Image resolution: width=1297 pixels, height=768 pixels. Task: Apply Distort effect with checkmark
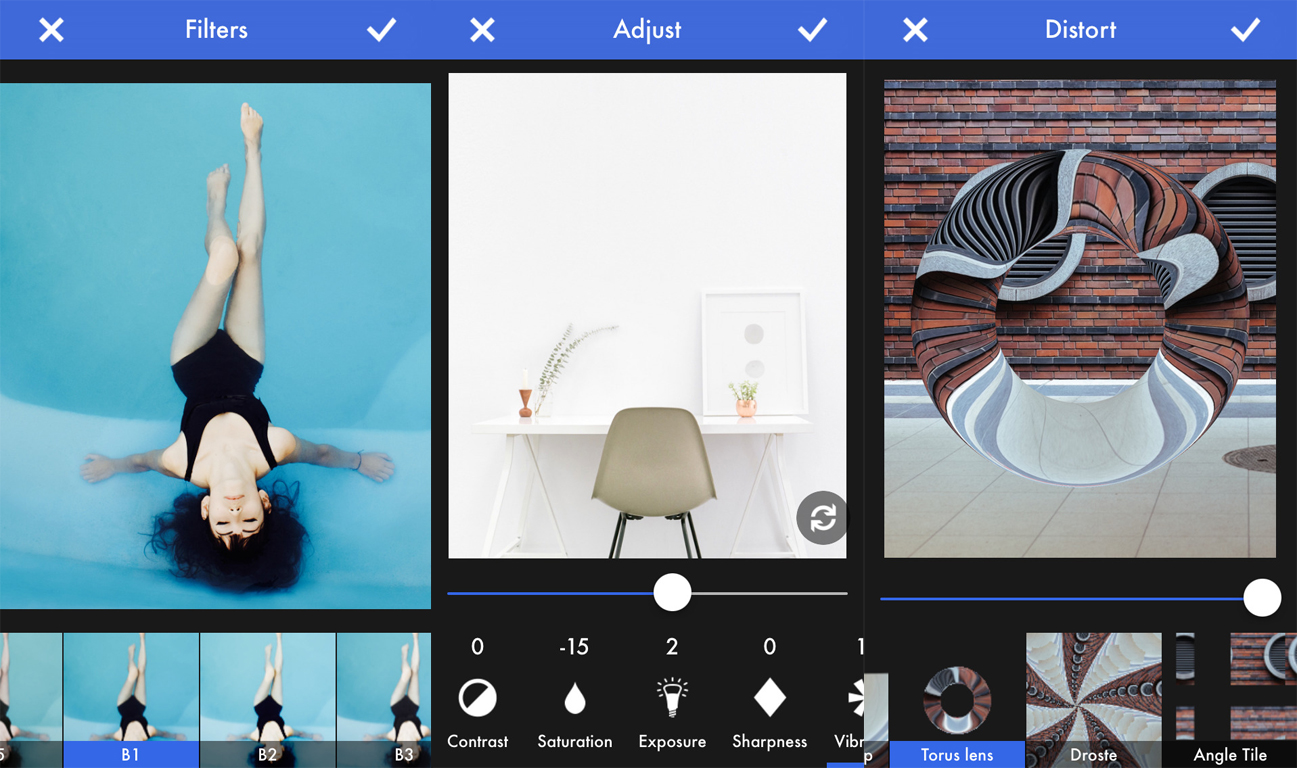click(1245, 30)
